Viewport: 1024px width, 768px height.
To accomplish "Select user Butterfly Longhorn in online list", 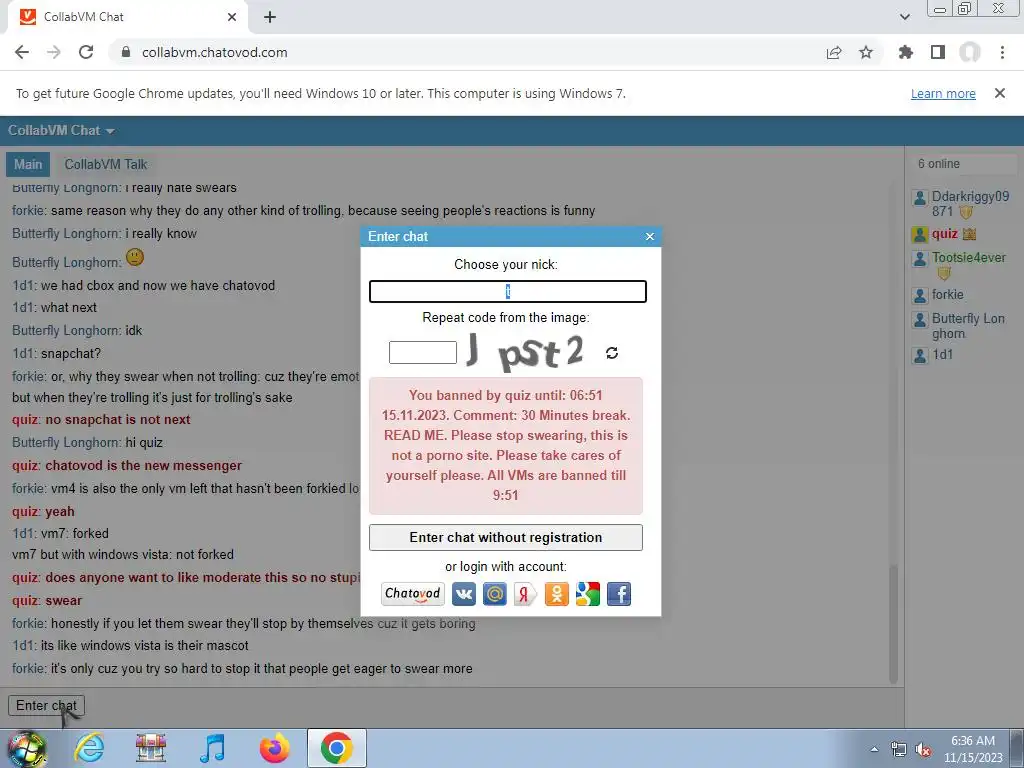I will coord(968,326).
